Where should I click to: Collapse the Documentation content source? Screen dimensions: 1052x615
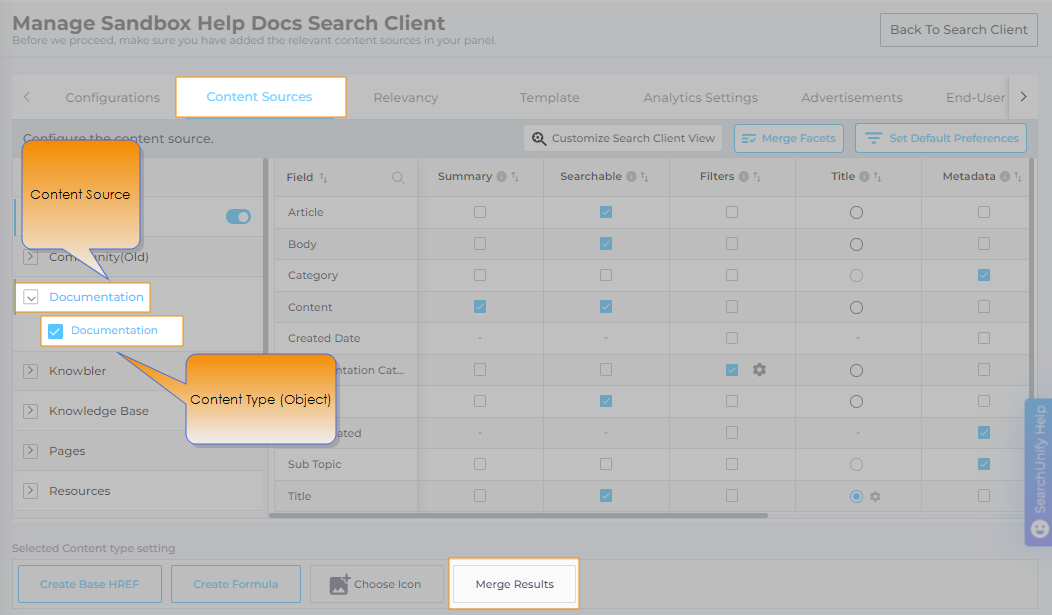coord(31,297)
